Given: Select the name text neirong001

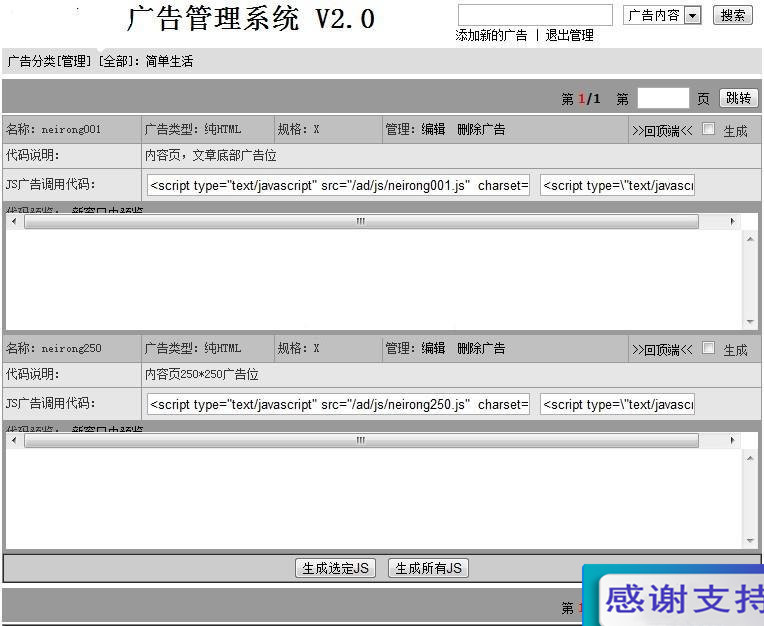Looking at the screenshot, I should 71,130.
